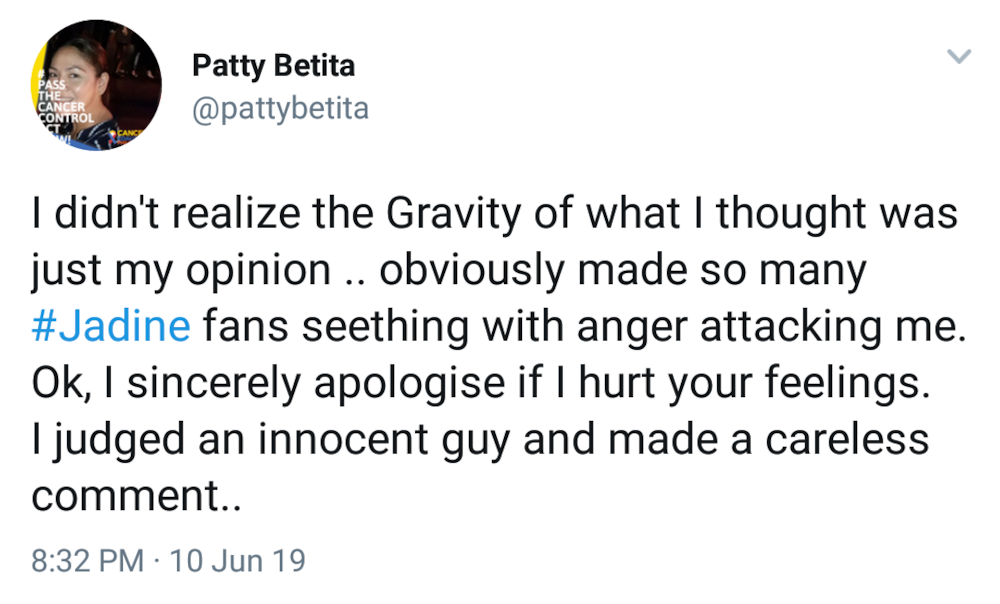Click the 'innocent guy' phrase
1000x604 pixels.
coord(385,439)
